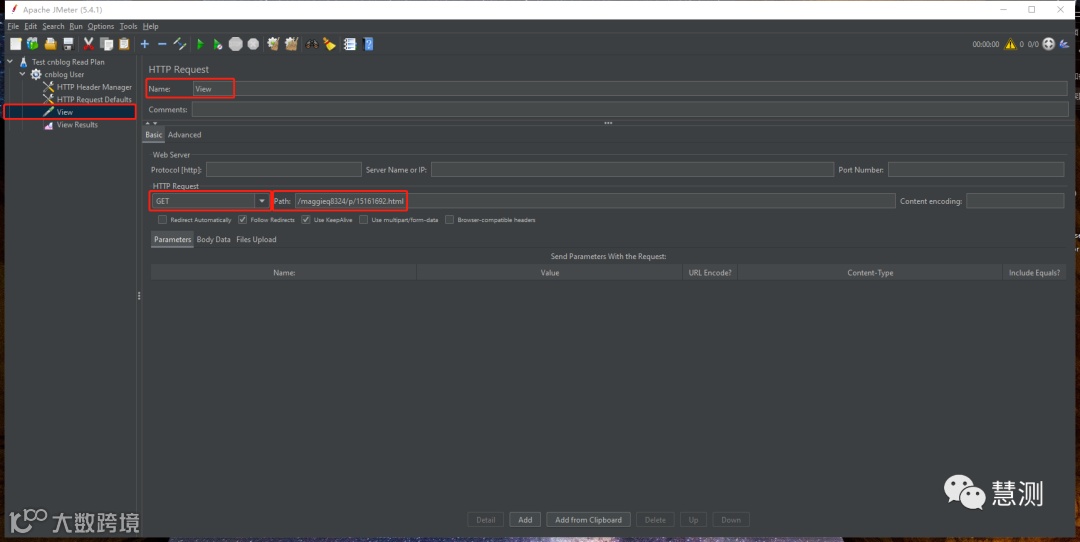Click the Open file folder icon

click(50, 44)
